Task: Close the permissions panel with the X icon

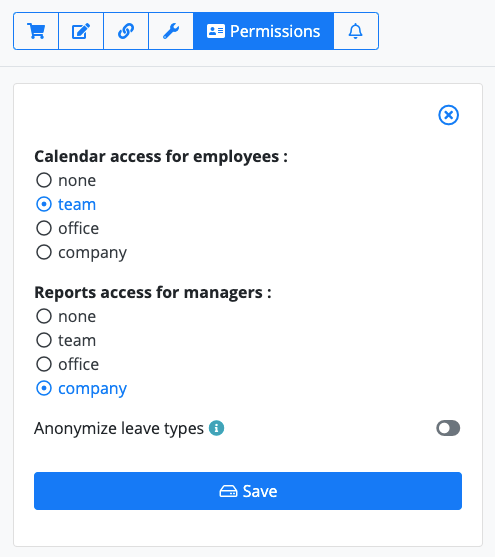Action: (448, 115)
